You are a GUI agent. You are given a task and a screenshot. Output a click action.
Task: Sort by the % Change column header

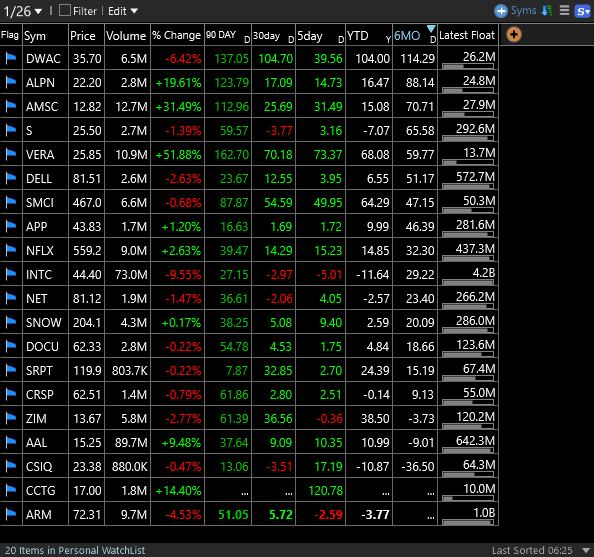tap(177, 35)
